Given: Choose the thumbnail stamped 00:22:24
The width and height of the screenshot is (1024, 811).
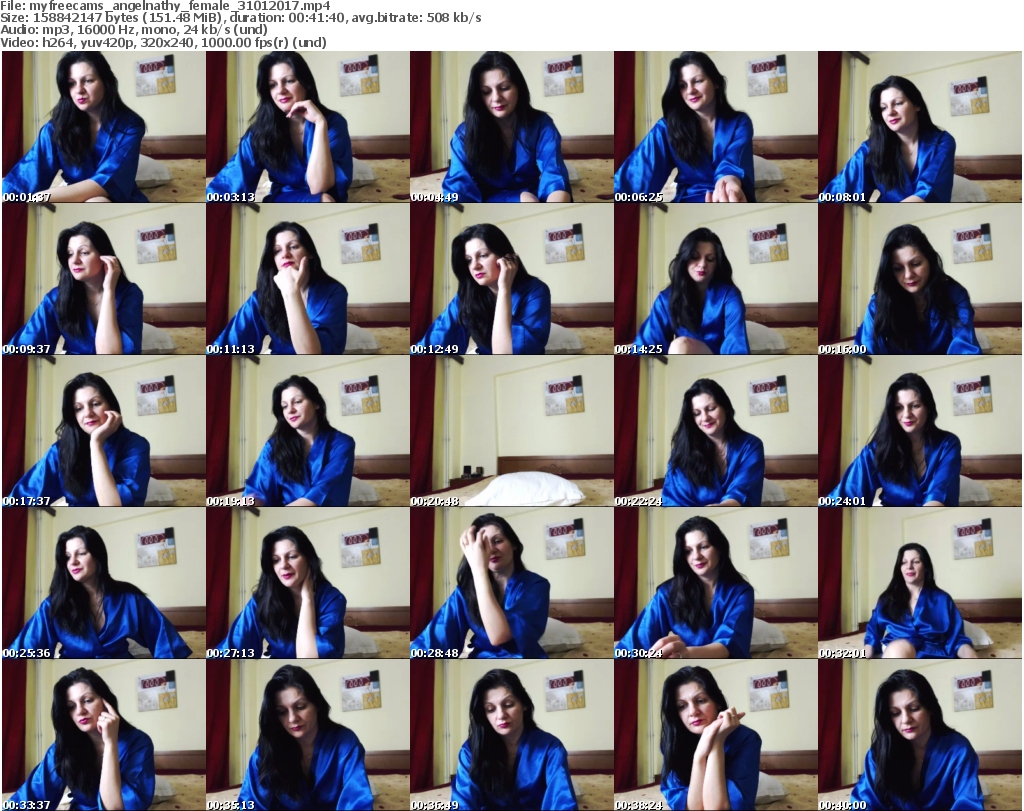Looking at the screenshot, I should click(x=715, y=431).
